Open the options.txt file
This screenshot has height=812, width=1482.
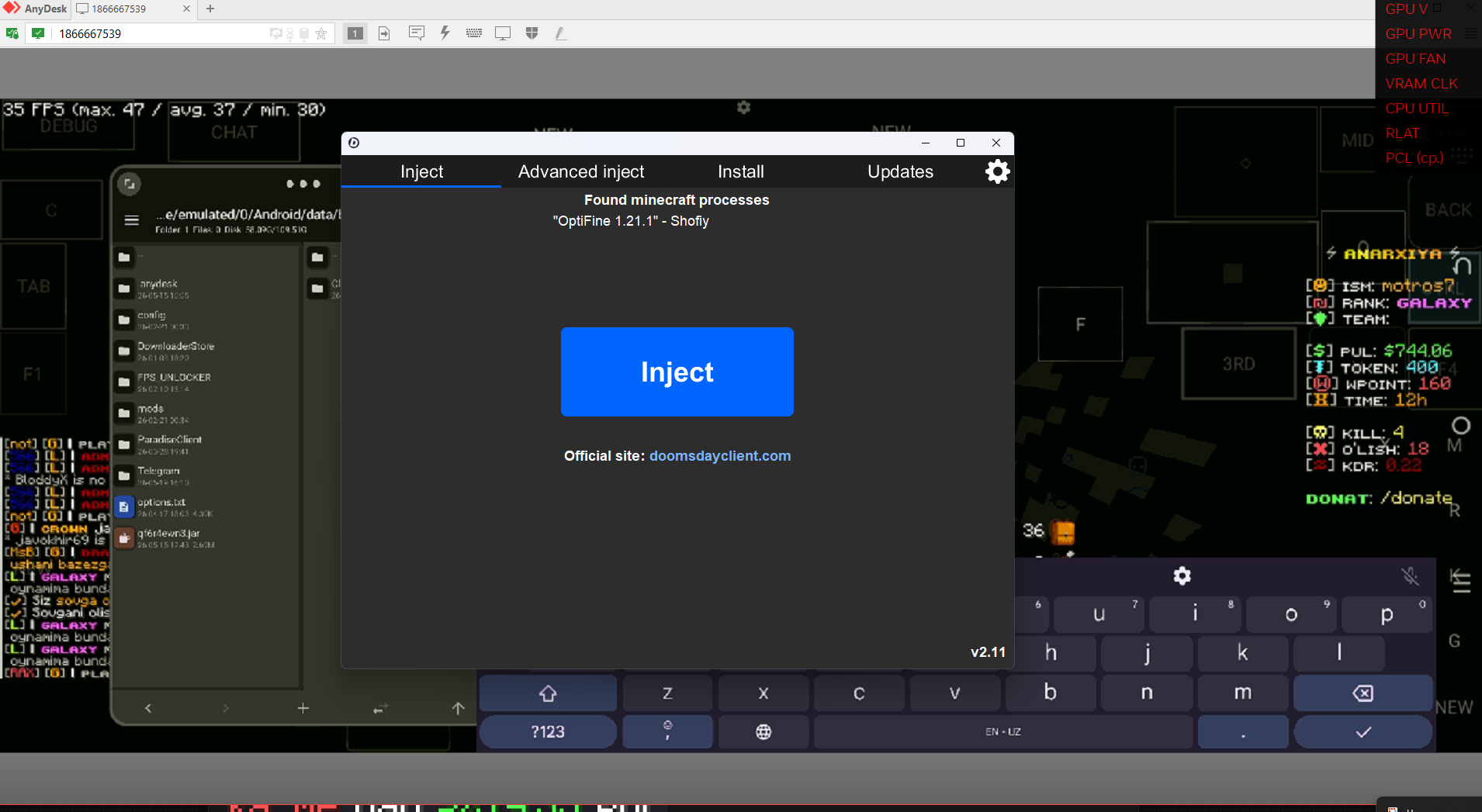206,506
